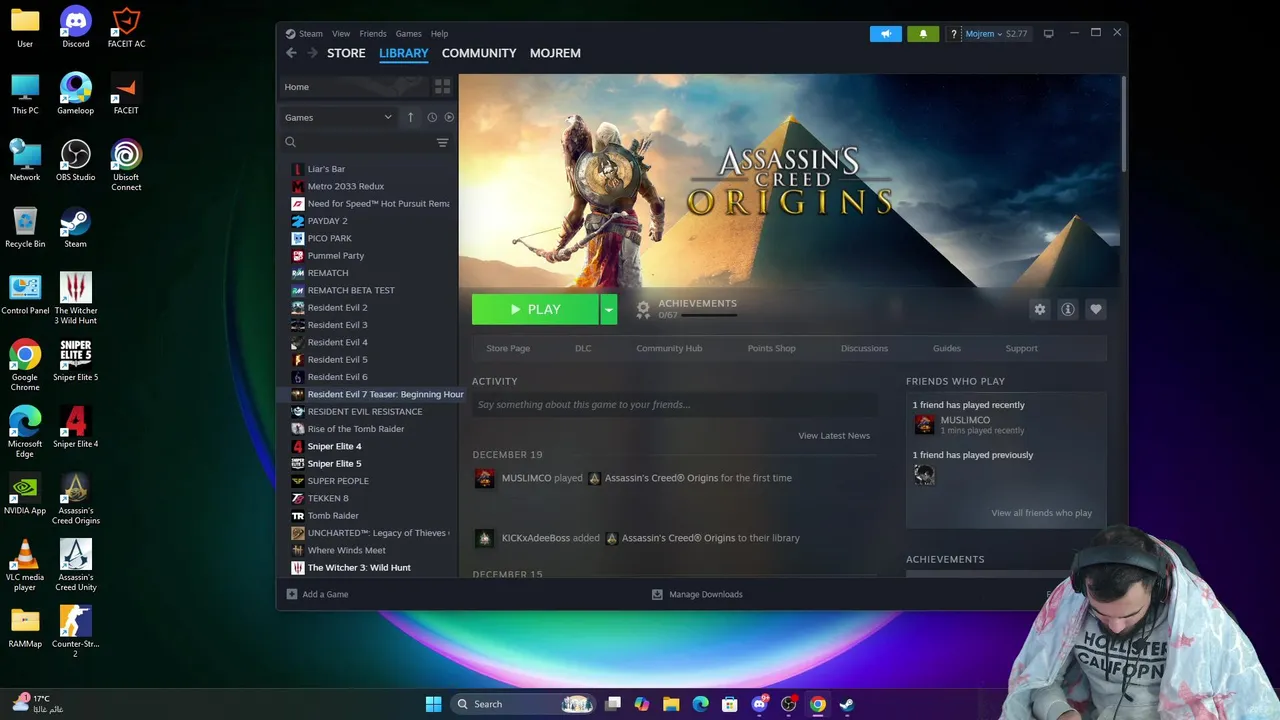The height and width of the screenshot is (720, 1280).
Task: Open The Witcher 3 Wild Hunt desktop shortcut
Action: [x=76, y=298]
